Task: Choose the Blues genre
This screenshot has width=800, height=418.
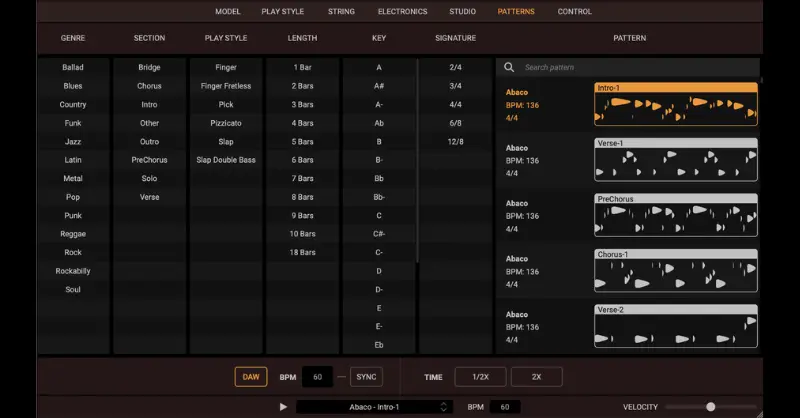Action: pos(73,86)
